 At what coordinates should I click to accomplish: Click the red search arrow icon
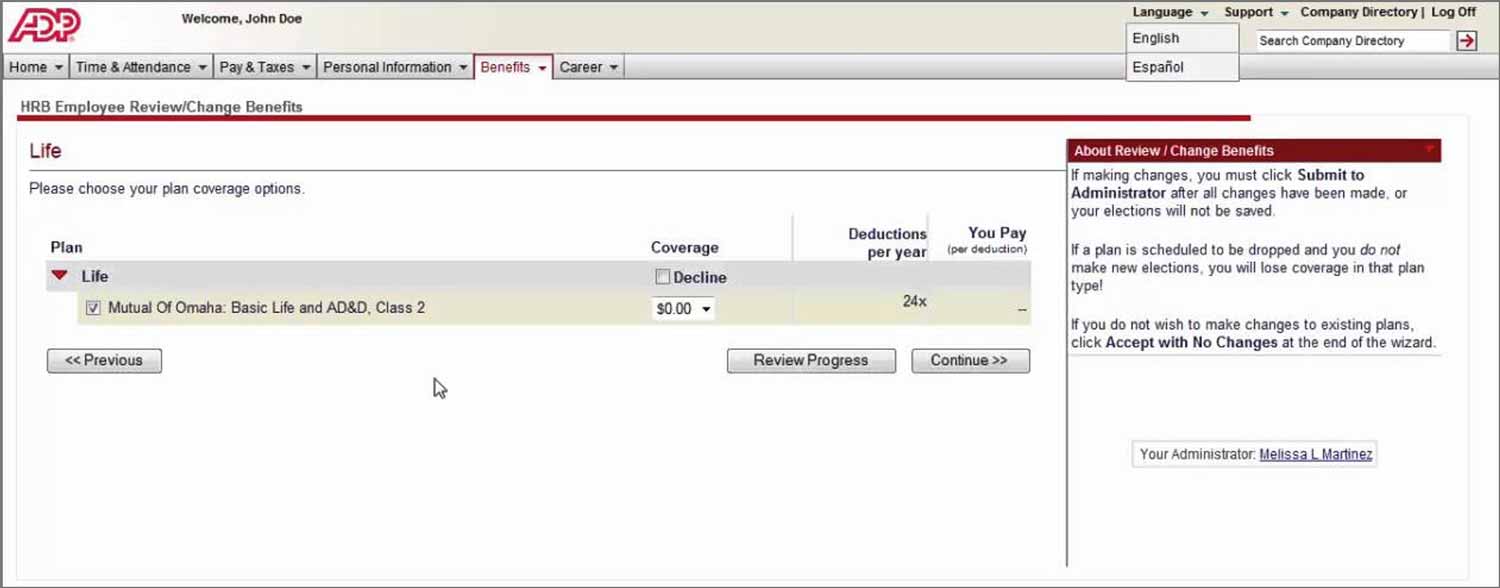point(1466,41)
